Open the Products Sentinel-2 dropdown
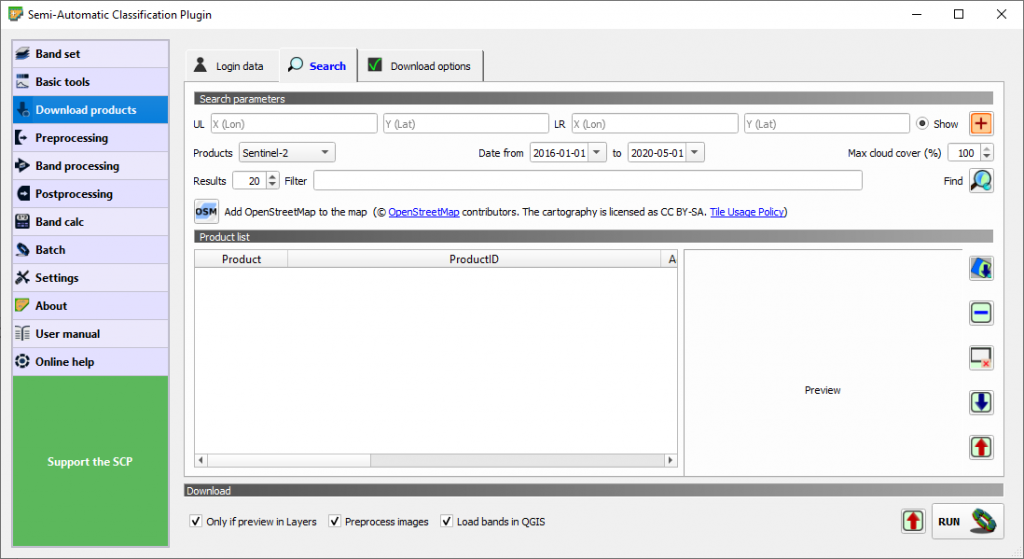The height and width of the screenshot is (559, 1024). pos(287,152)
